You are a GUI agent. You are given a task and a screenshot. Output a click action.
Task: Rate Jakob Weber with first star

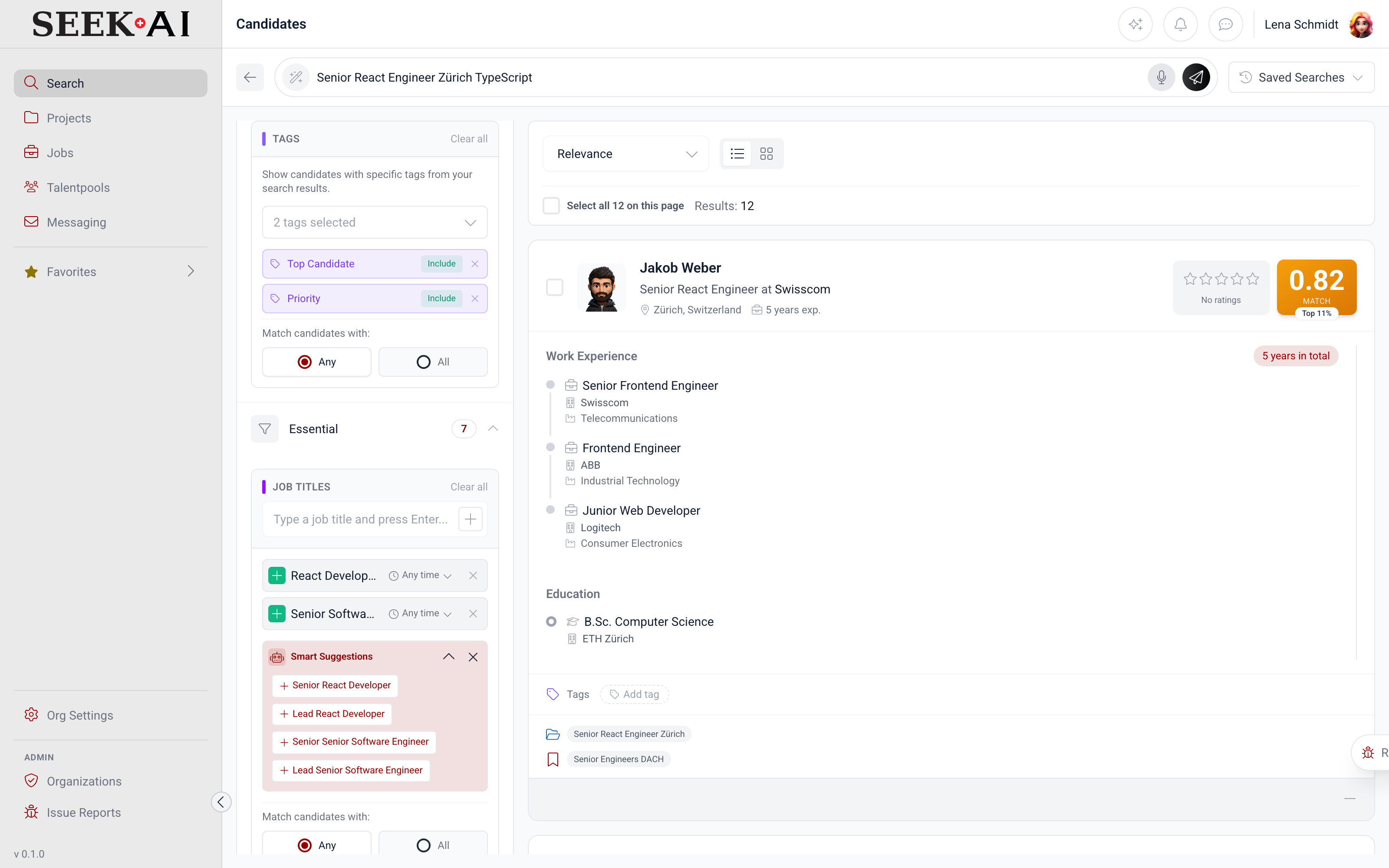[x=1190, y=279]
